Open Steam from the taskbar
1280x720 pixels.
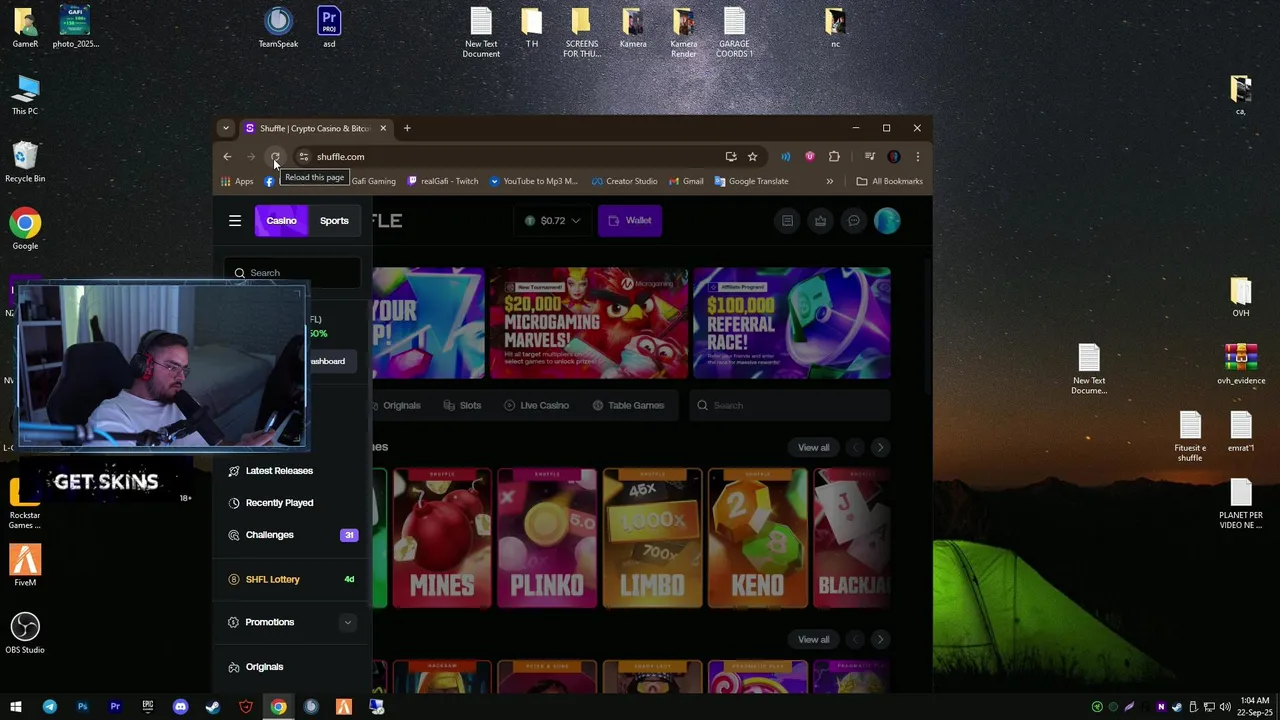[x=213, y=707]
